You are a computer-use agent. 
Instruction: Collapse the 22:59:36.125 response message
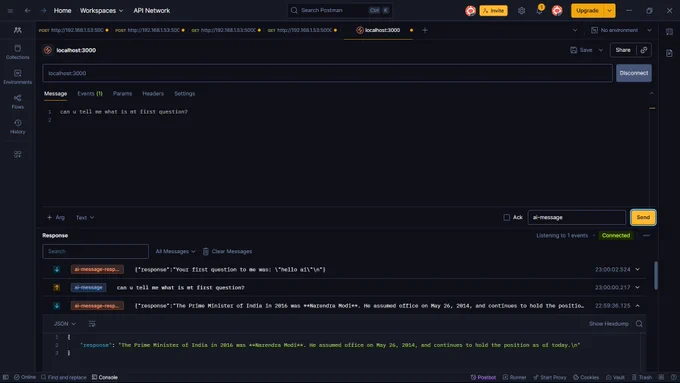click(638, 306)
